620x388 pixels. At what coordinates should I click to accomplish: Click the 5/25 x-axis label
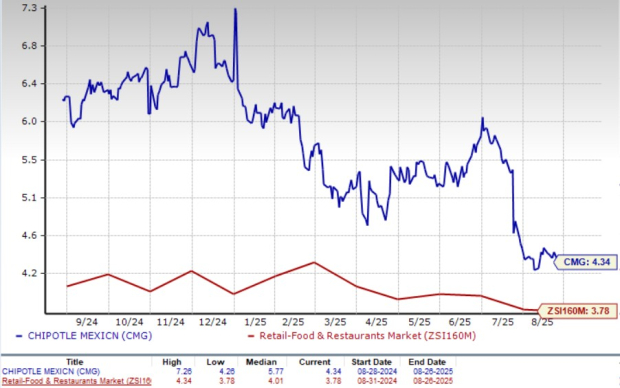tap(419, 322)
